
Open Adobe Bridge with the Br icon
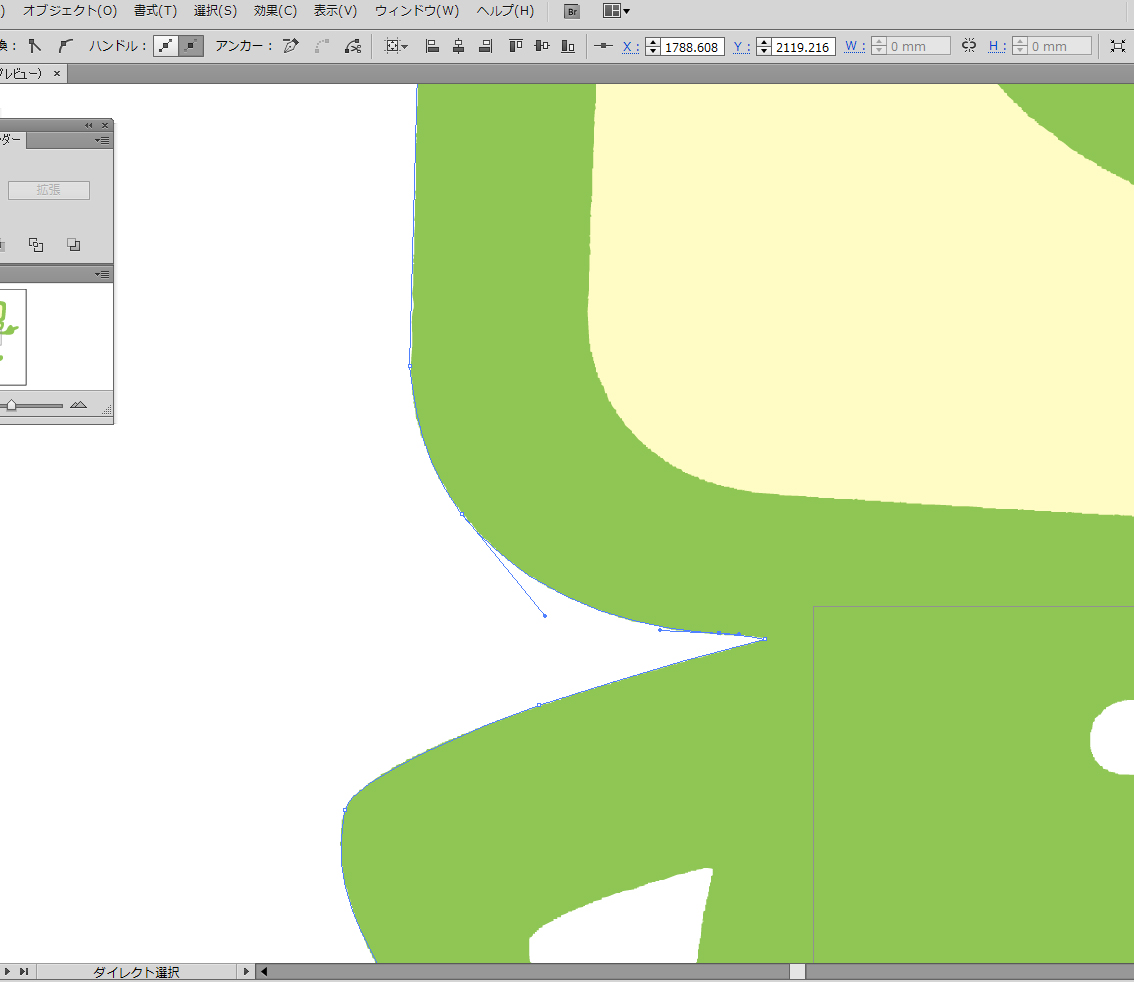click(572, 12)
